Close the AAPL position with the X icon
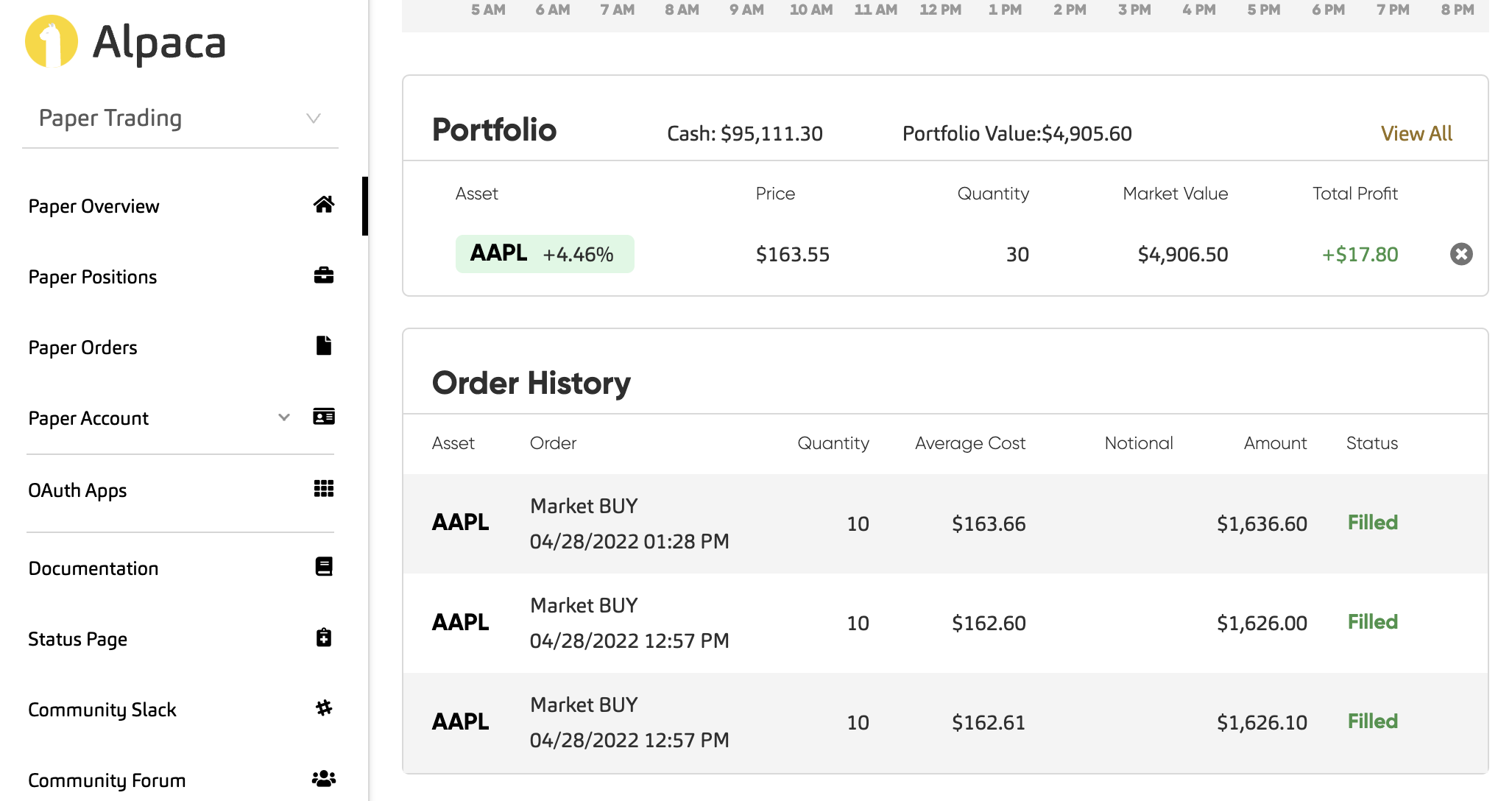This screenshot has height=801, width=1512. (1461, 254)
